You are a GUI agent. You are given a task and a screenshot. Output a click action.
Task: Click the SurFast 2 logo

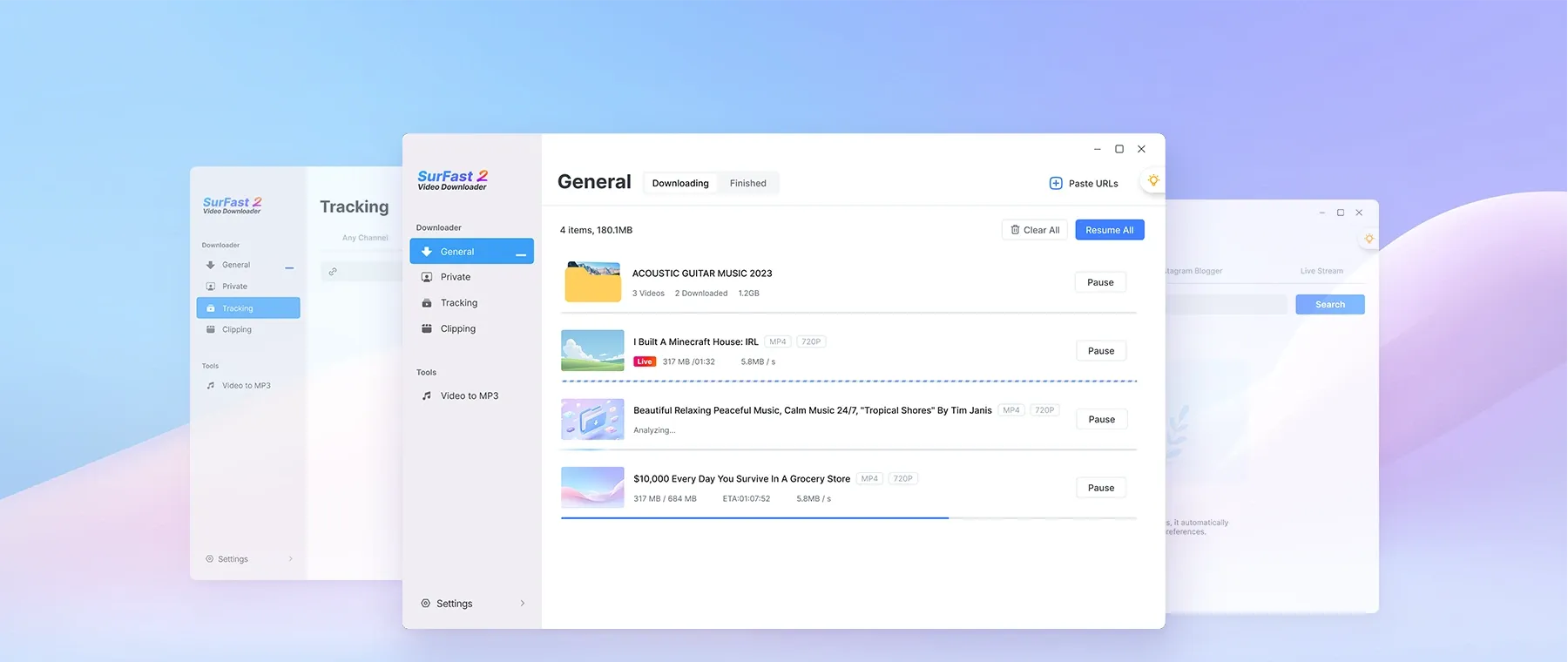[x=452, y=180]
